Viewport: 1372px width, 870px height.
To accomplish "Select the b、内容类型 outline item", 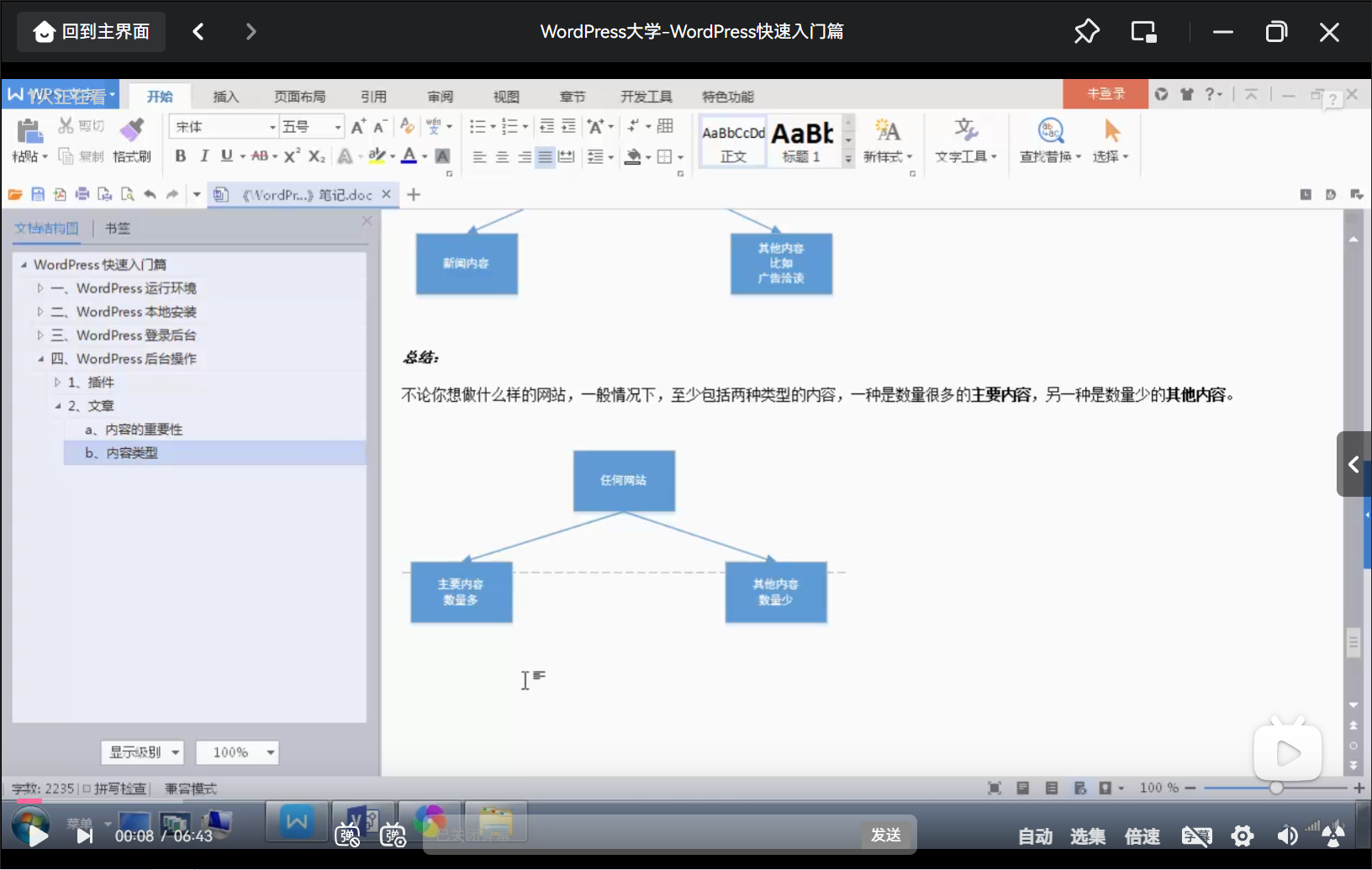I will tap(215, 453).
